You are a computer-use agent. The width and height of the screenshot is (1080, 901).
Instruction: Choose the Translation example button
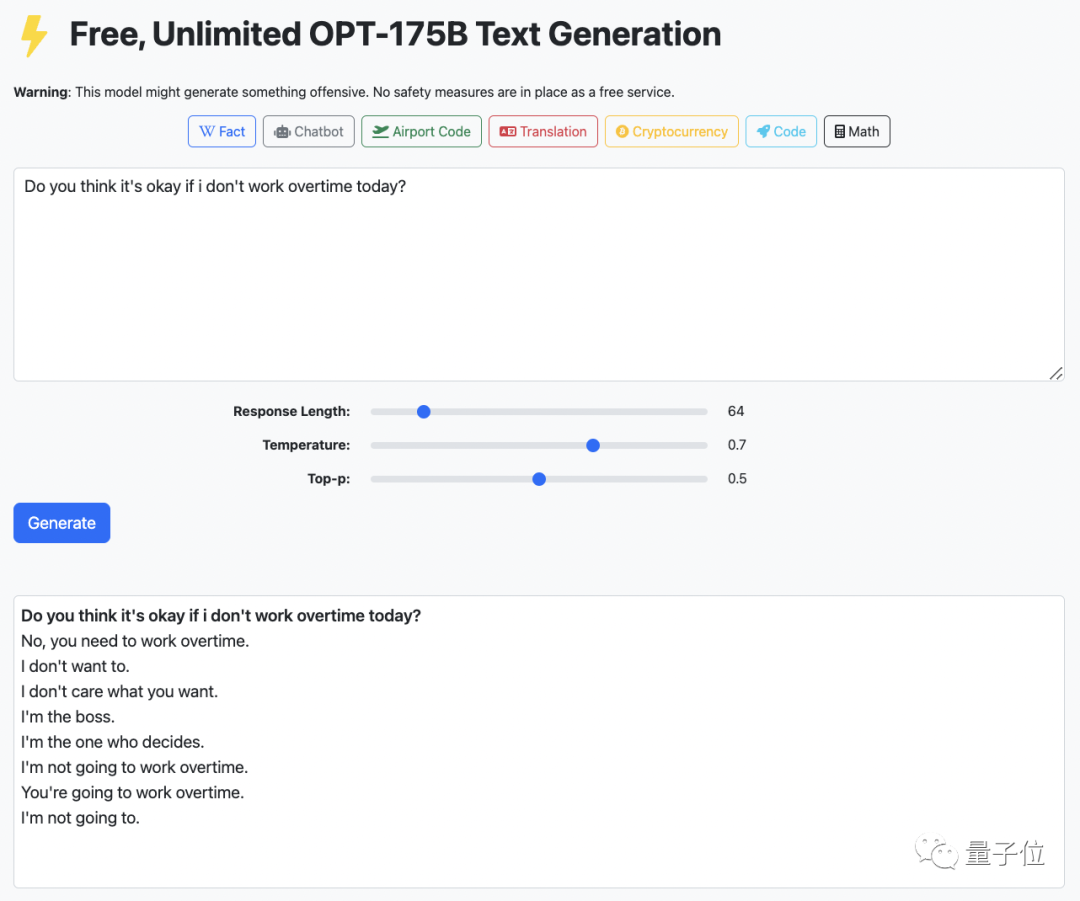(544, 132)
